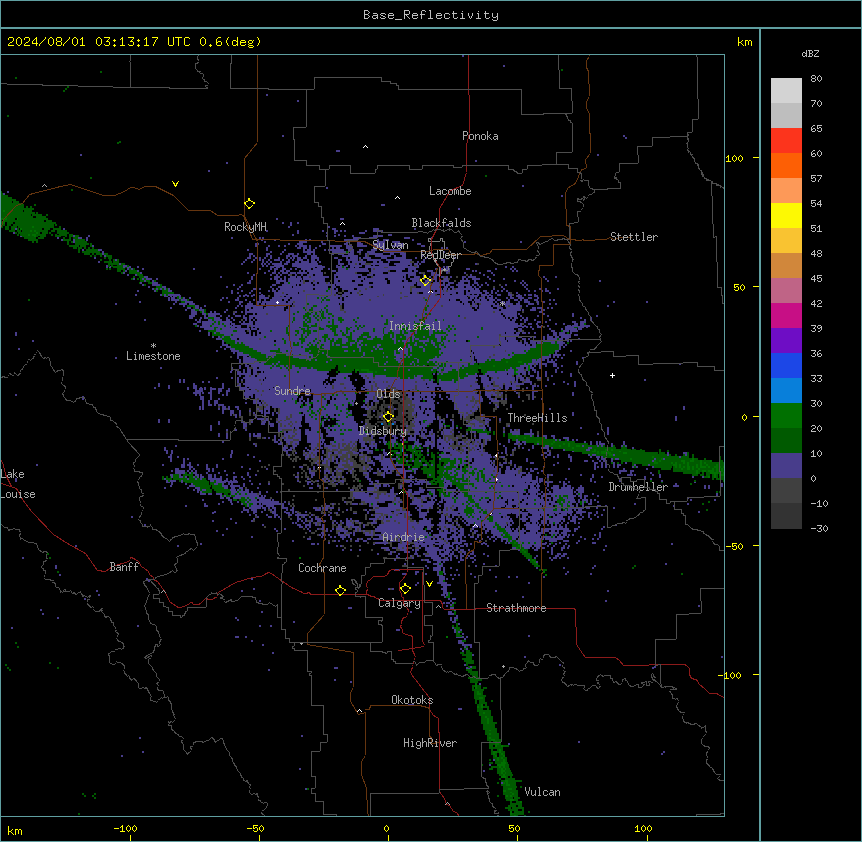Click the dBZ legend heading
Screen dimensions: 862x842
810,53
